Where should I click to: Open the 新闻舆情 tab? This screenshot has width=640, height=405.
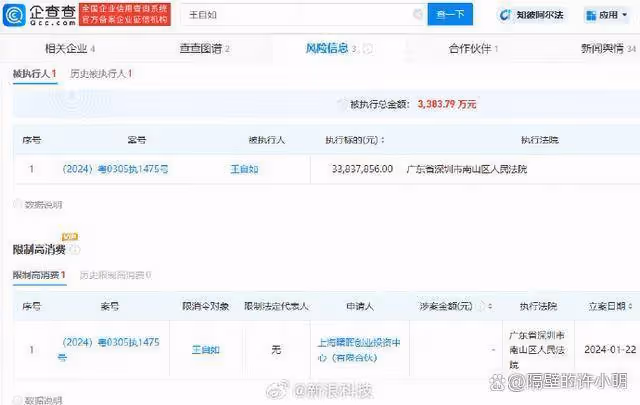pos(608,49)
